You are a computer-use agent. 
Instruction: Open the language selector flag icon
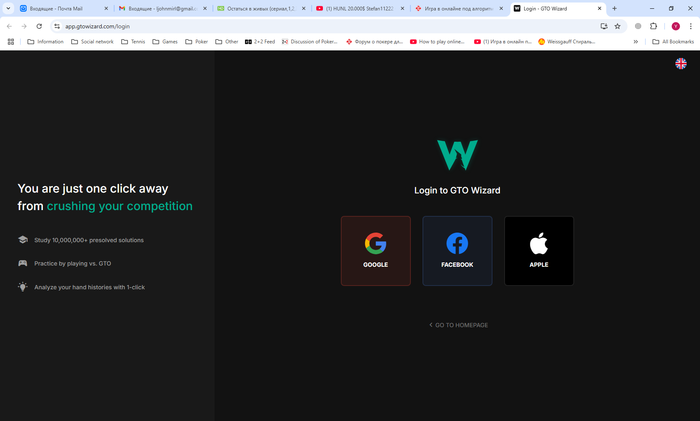tap(681, 63)
